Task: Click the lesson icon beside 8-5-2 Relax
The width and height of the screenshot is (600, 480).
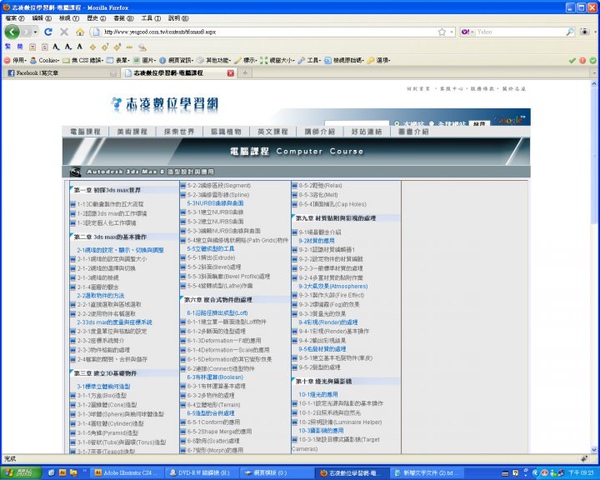Action: (x=295, y=186)
